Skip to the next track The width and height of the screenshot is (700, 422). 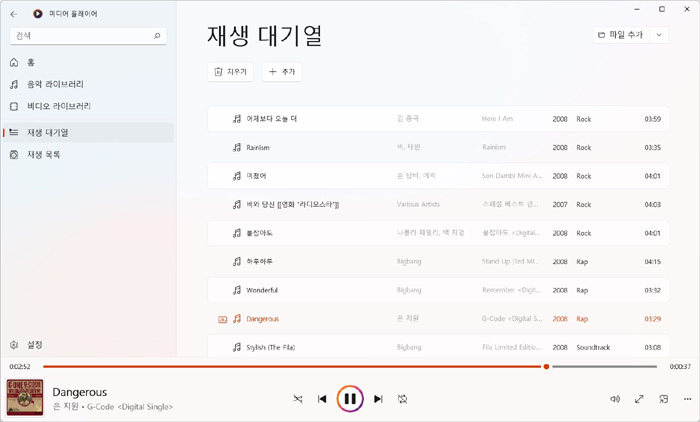pyautogui.click(x=378, y=399)
